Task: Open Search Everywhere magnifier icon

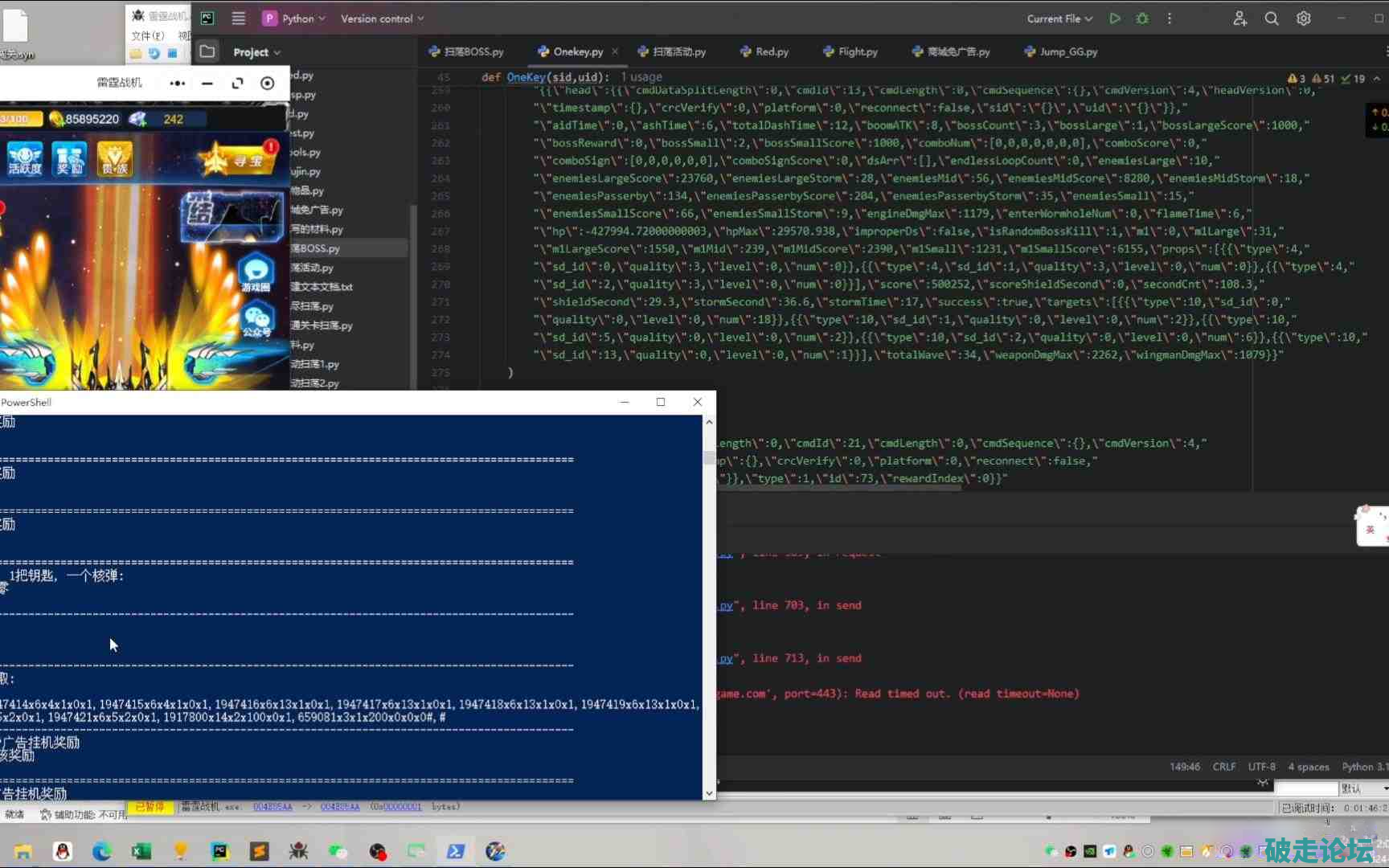Action: [1272, 18]
